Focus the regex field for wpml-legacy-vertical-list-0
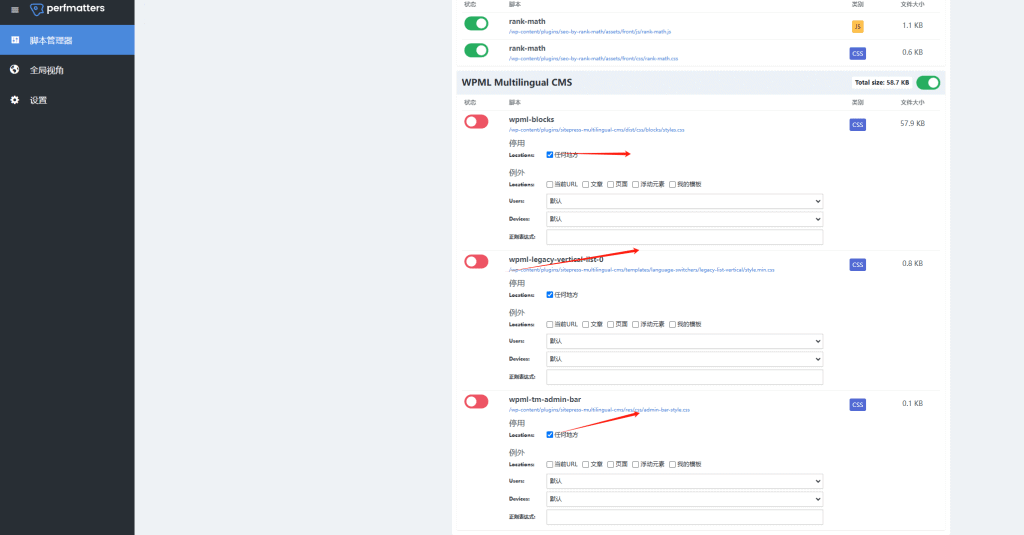This screenshot has width=1024, height=535. pos(684,377)
